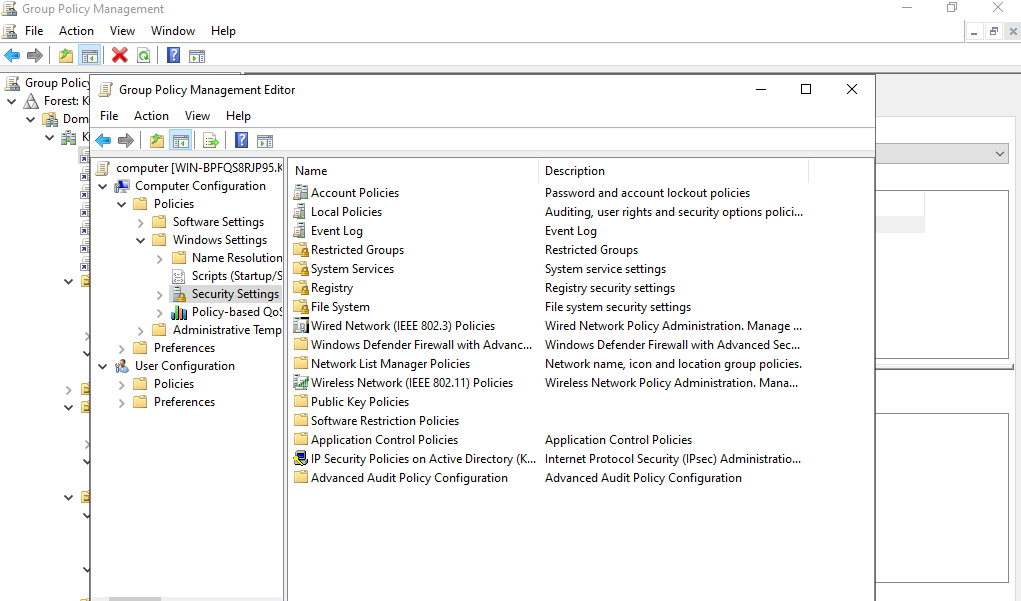Expand Administrative Templates node in tree
This screenshot has width=1021, height=601.
pyautogui.click(x=141, y=331)
